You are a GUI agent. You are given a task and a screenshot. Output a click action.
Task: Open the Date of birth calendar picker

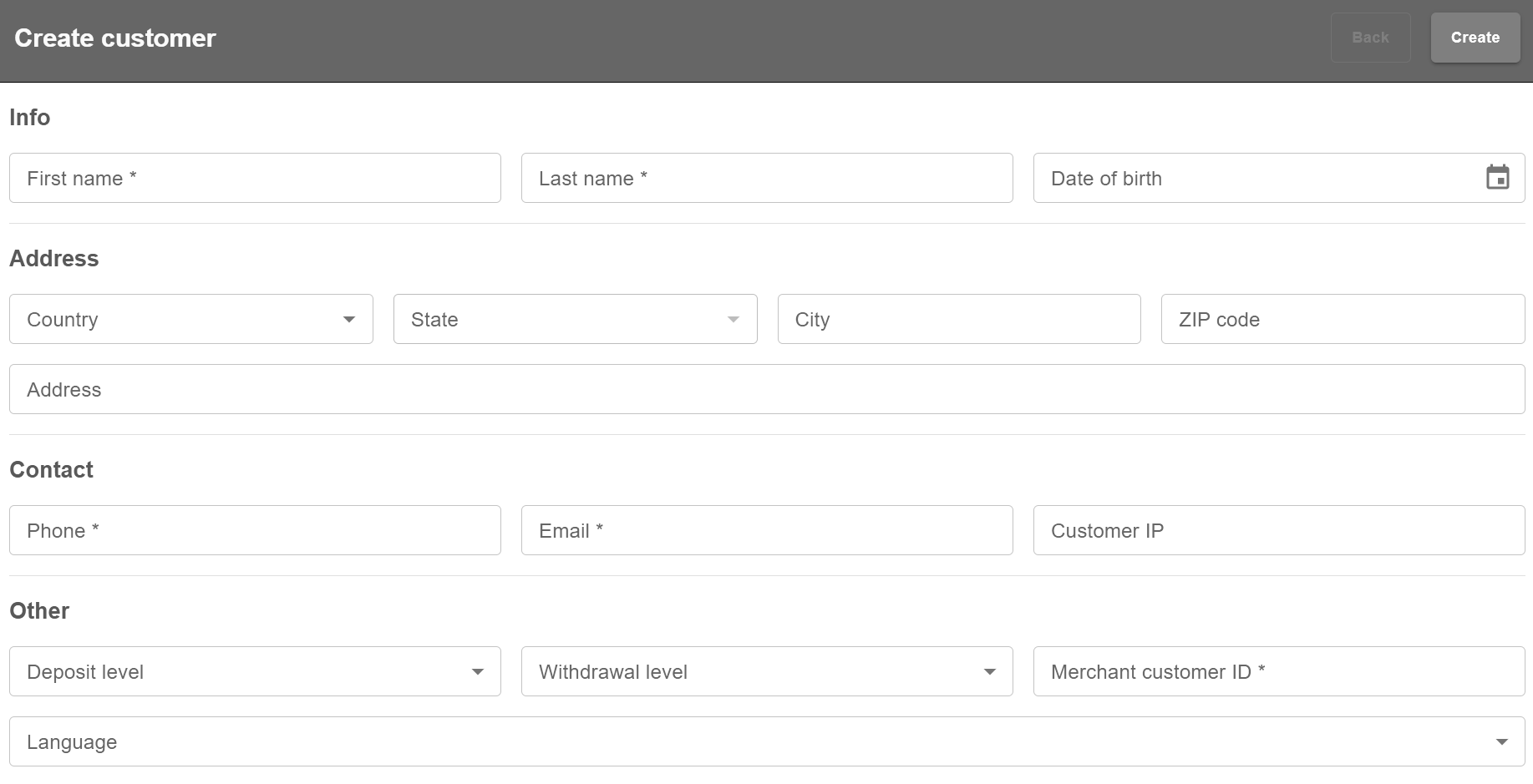[1497, 178]
